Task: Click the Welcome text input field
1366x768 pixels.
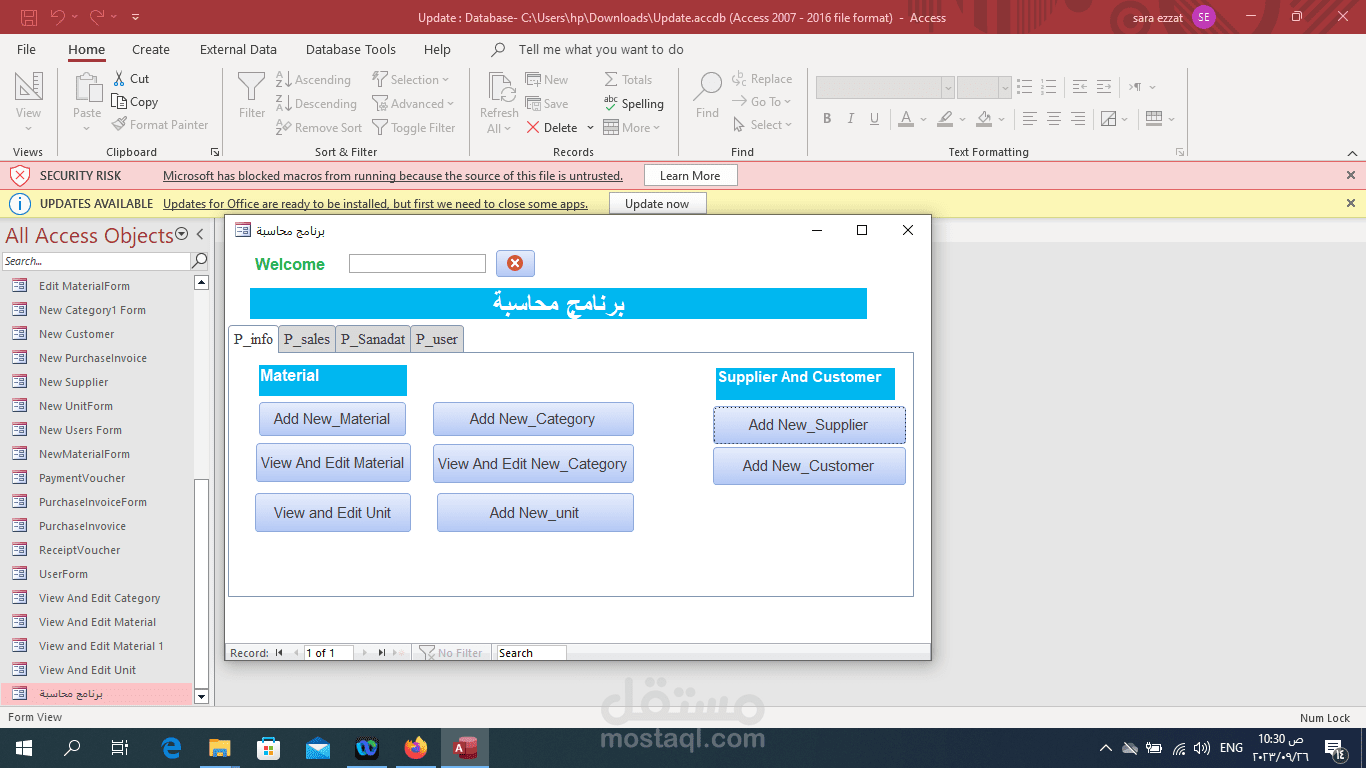Action: tap(417, 263)
